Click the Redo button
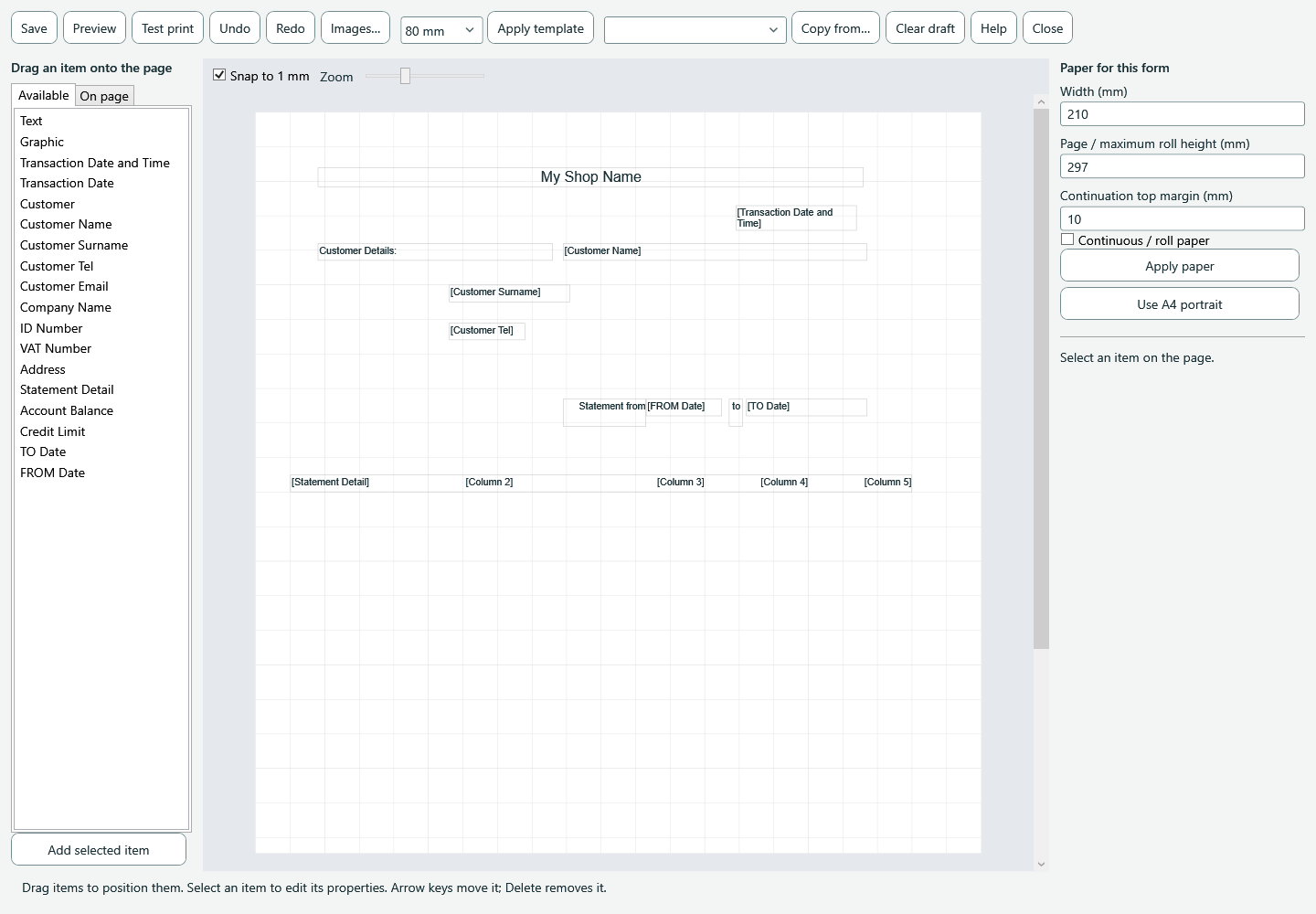The width and height of the screenshot is (1316, 914). tap(291, 28)
